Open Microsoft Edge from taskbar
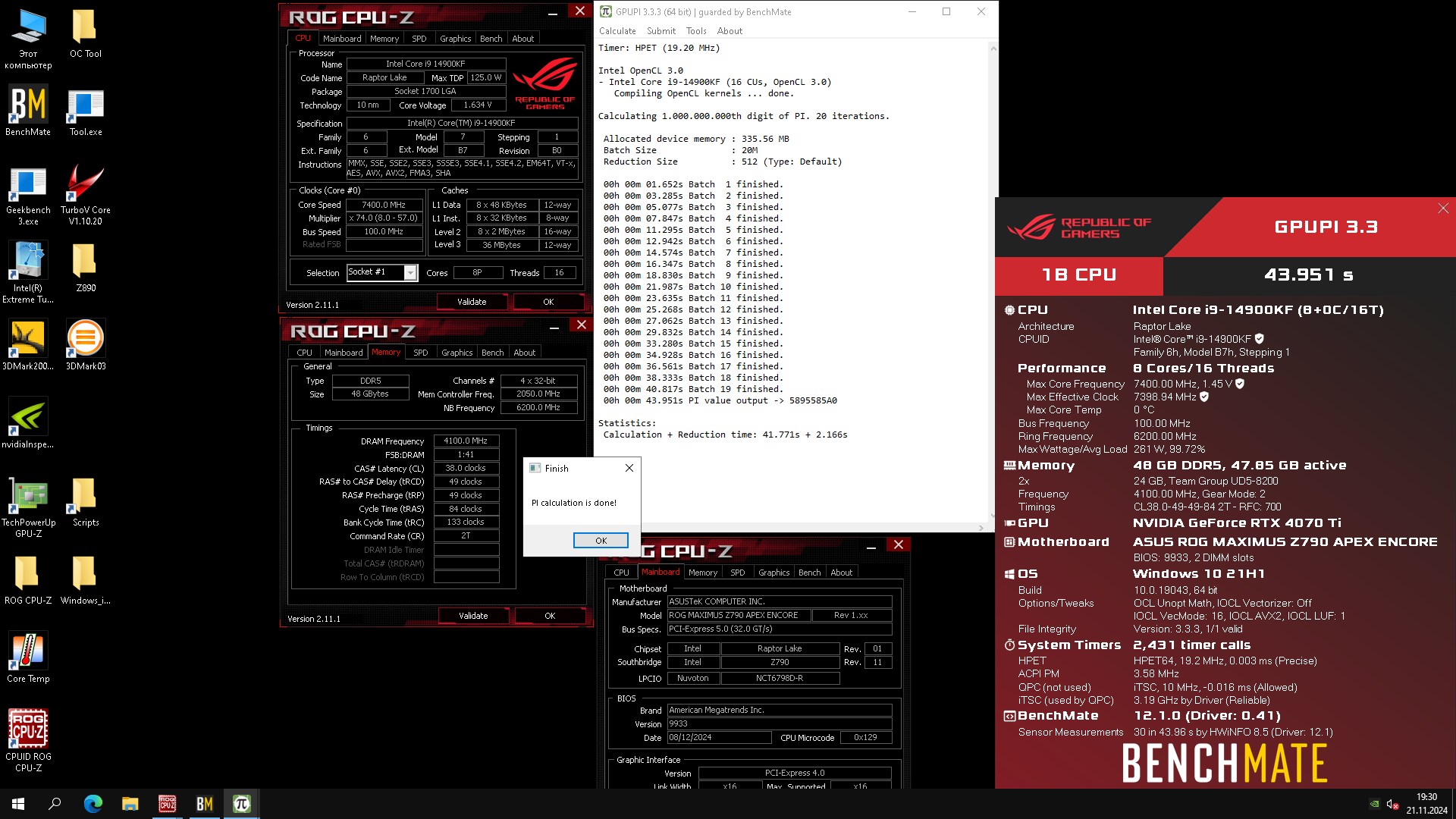 coord(93,804)
